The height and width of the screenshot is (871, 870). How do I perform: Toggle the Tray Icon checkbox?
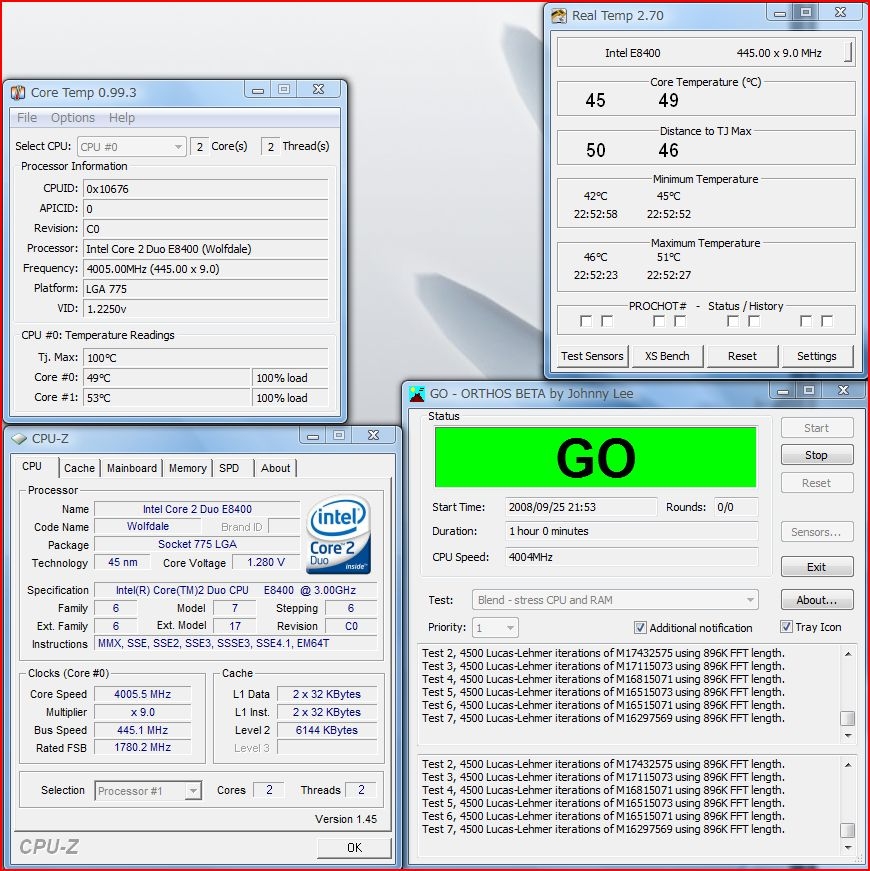[786, 627]
